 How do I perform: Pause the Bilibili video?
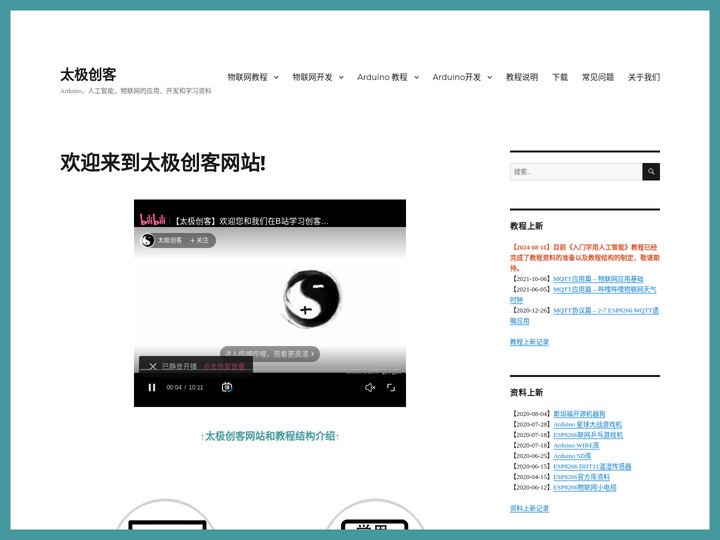(152, 388)
